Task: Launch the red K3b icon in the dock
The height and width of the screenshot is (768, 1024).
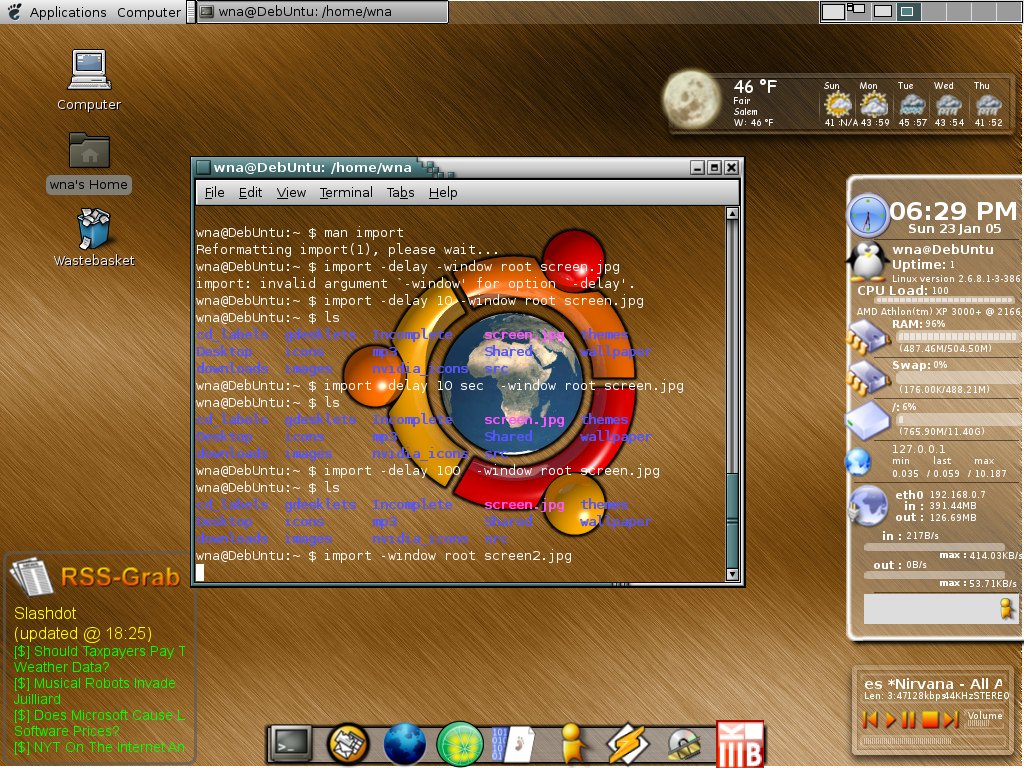Action: (741, 744)
